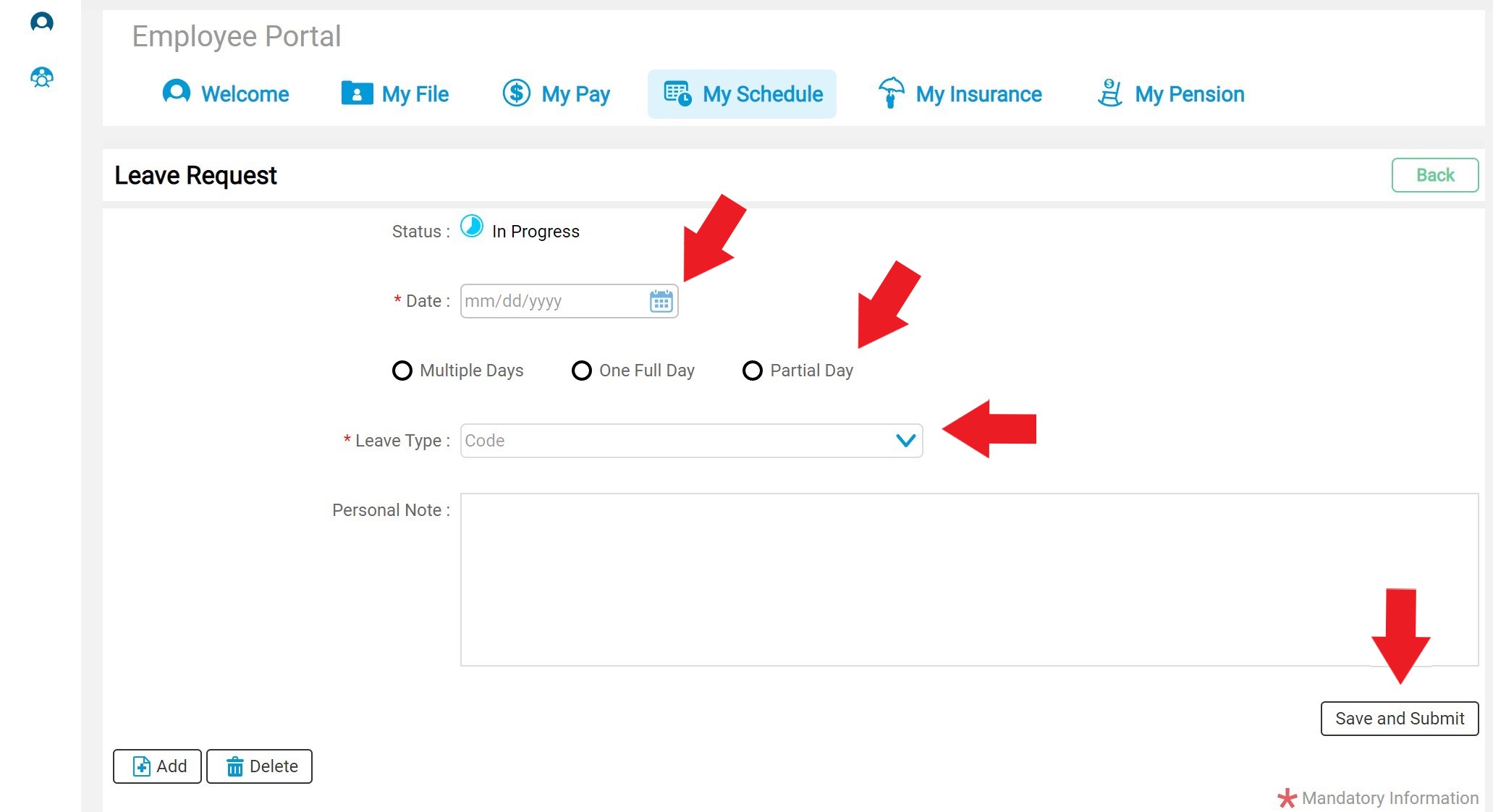Open the My Schedule tab
This screenshot has width=1493, height=812.
743,94
